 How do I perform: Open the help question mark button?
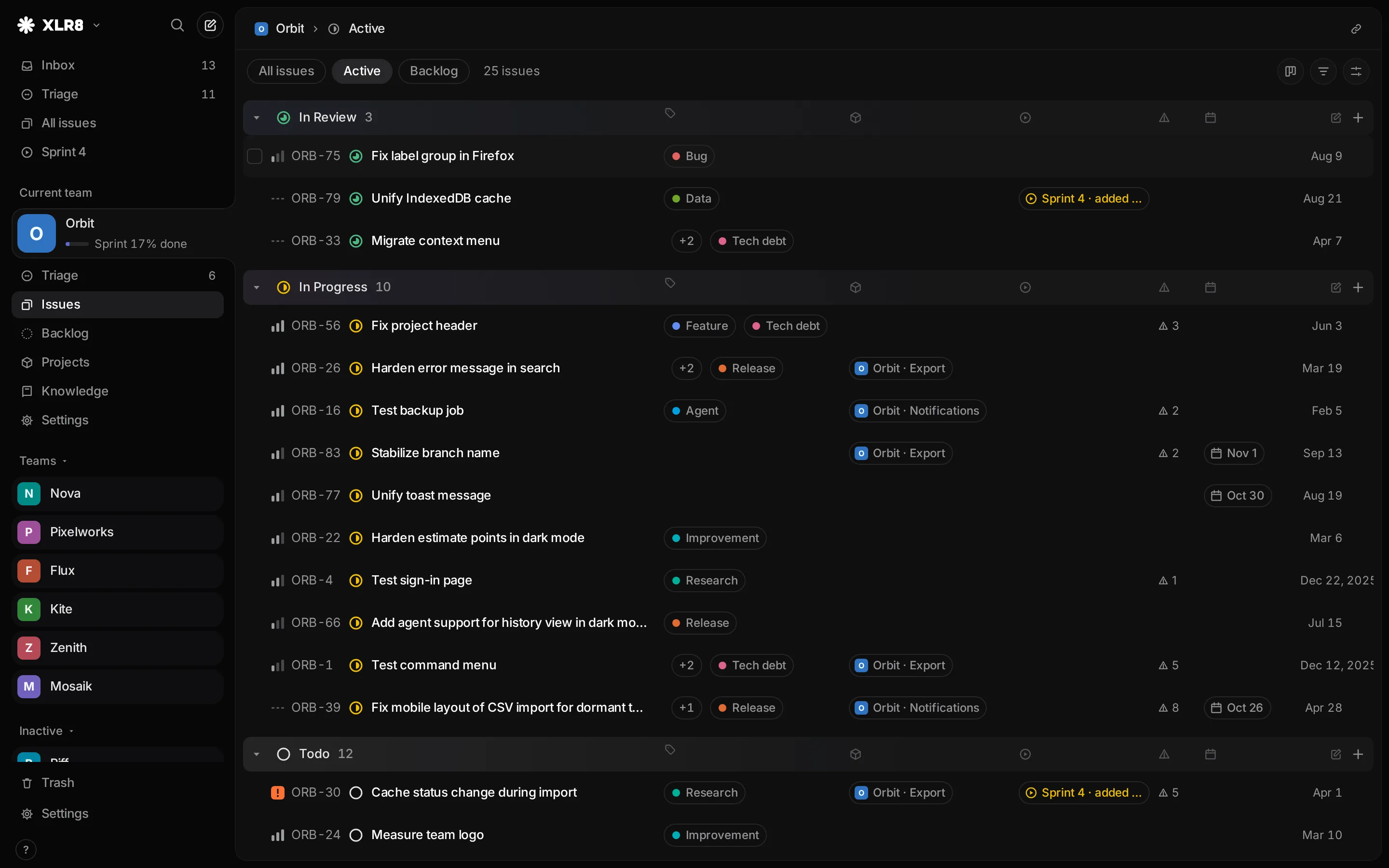click(26, 850)
